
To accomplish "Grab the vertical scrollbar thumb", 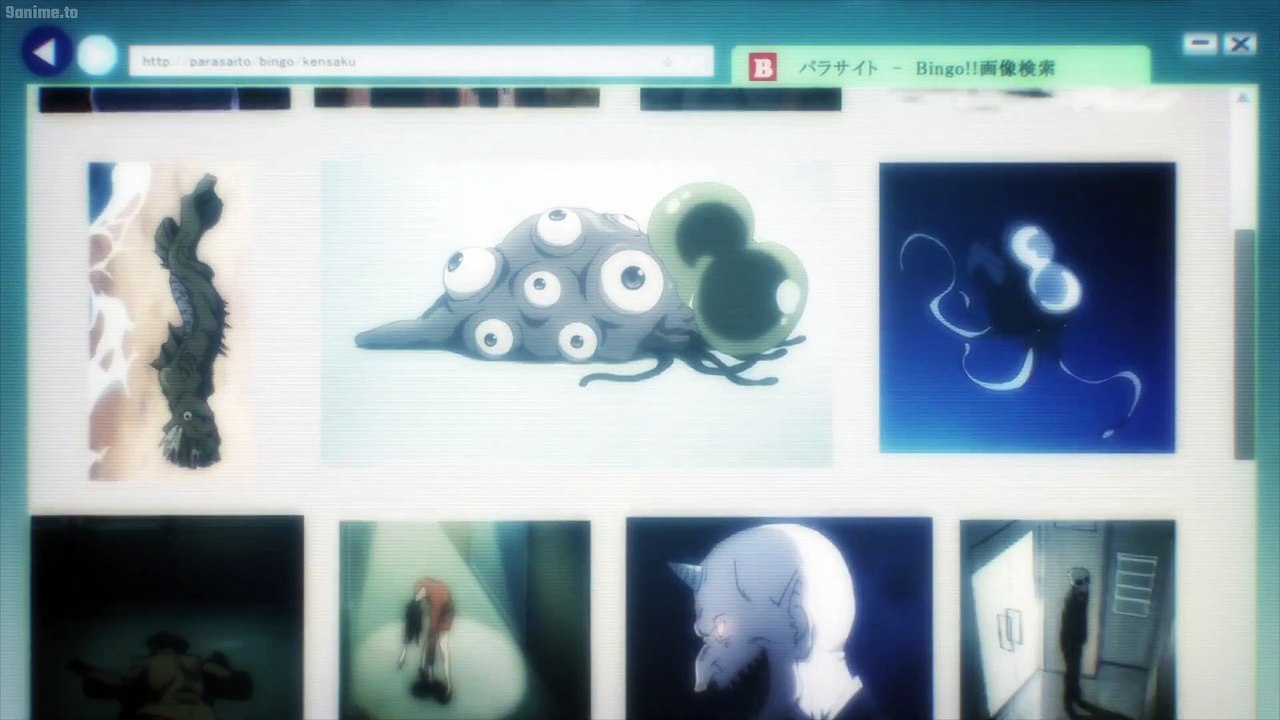I will click(1244, 344).
